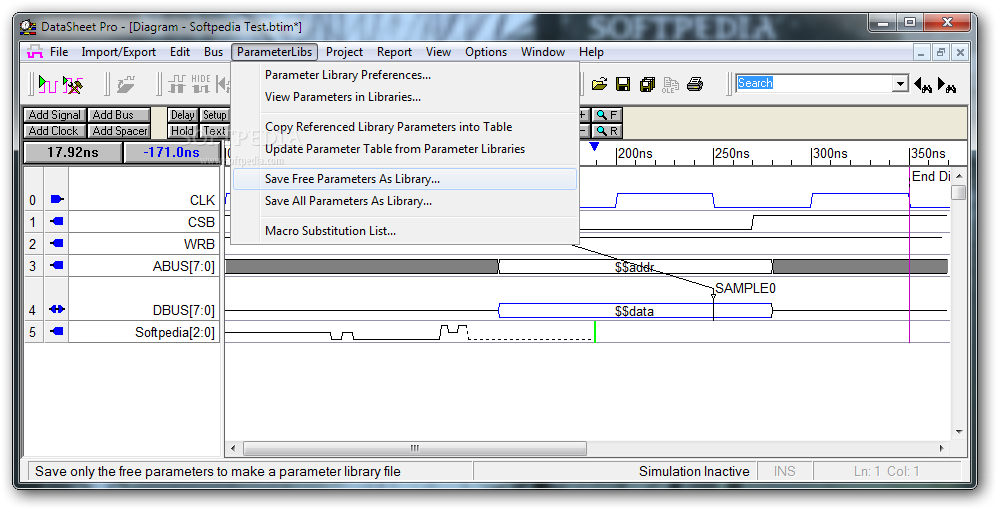Select Copy Referenced Library Parameters into Table
The width and height of the screenshot is (998, 510).
click(x=405, y=127)
